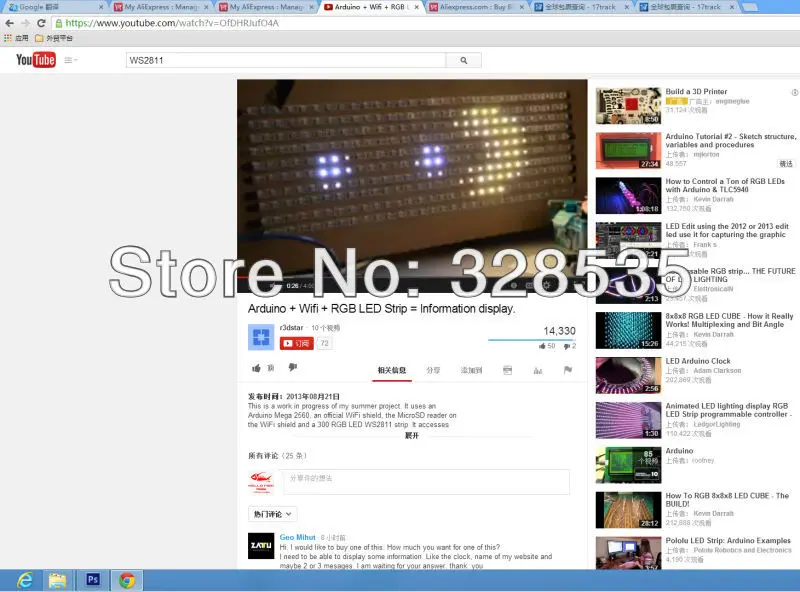Viewport: 800px width, 592px height.
Task: Click the thumbs up like icon
Action: click(x=256, y=368)
